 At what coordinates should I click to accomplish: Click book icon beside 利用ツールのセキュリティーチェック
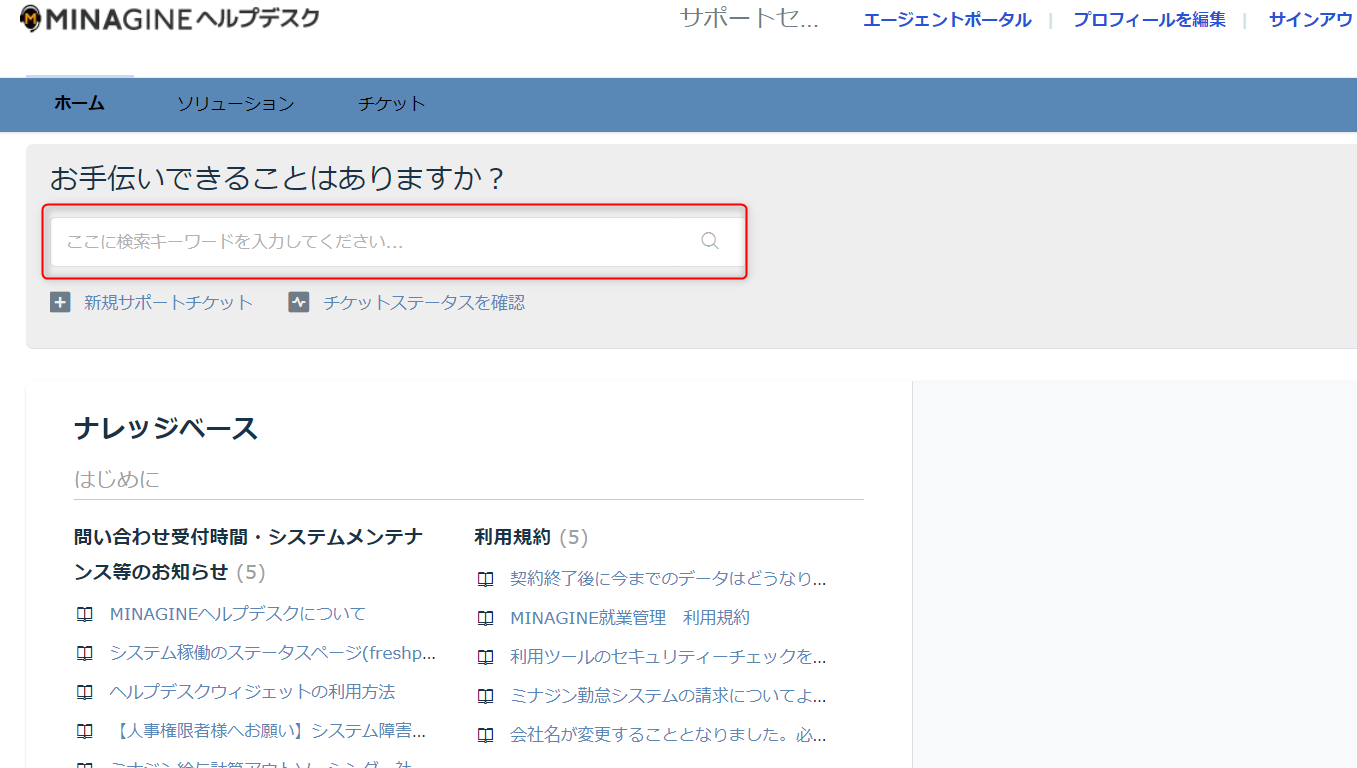click(485, 657)
